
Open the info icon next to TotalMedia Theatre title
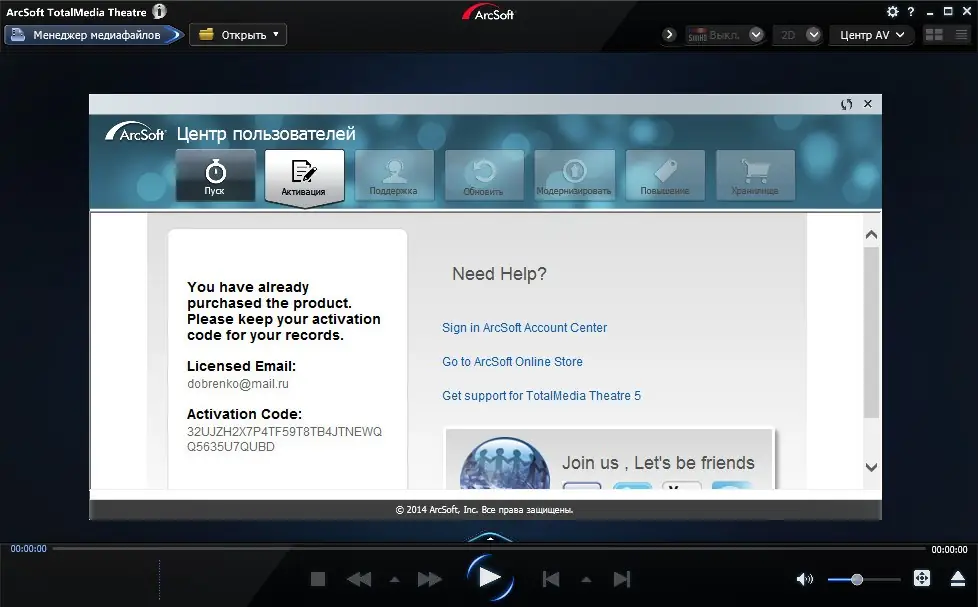160,11
